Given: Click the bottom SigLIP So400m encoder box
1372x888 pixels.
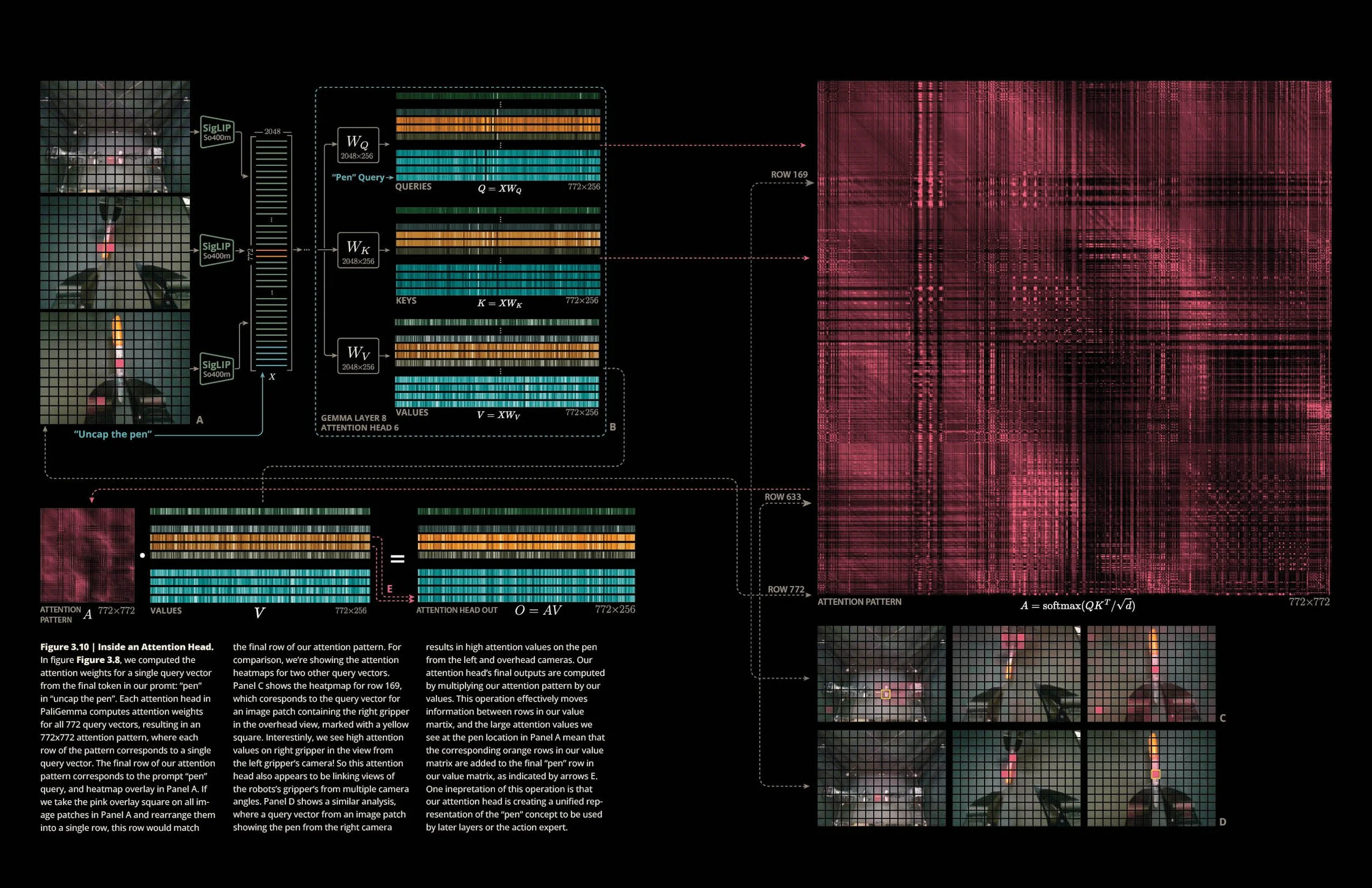Looking at the screenshot, I should pyautogui.click(x=217, y=368).
